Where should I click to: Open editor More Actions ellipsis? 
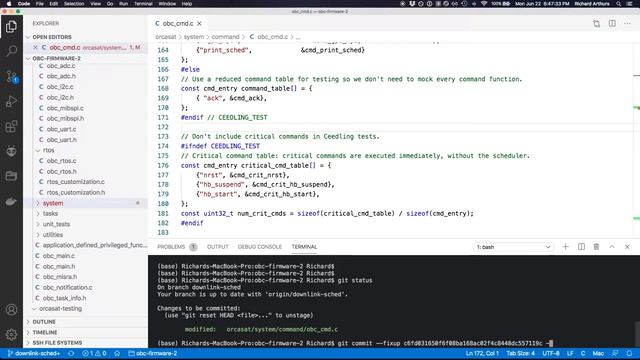click(627, 24)
